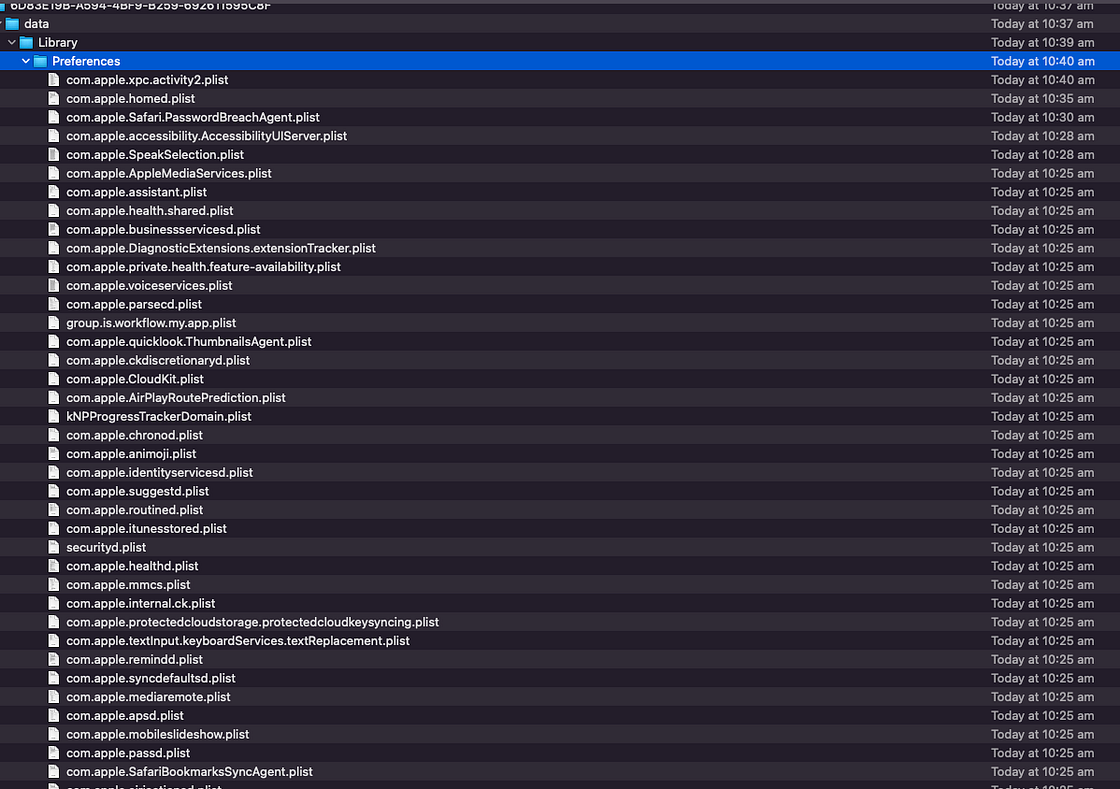This screenshot has width=1120, height=789.
Task: Click file icon of com.apple.ckdiscretionaryd.plist
Action: coord(54,361)
